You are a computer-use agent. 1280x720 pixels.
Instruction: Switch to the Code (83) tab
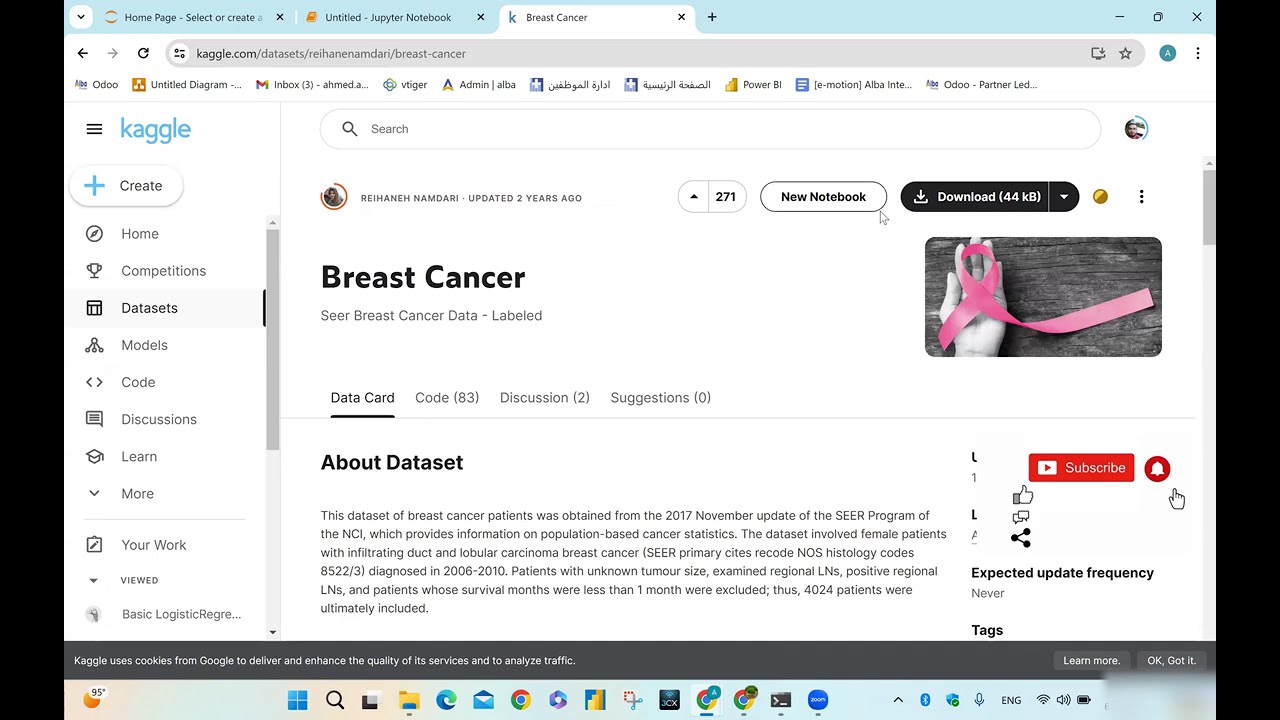(x=447, y=398)
